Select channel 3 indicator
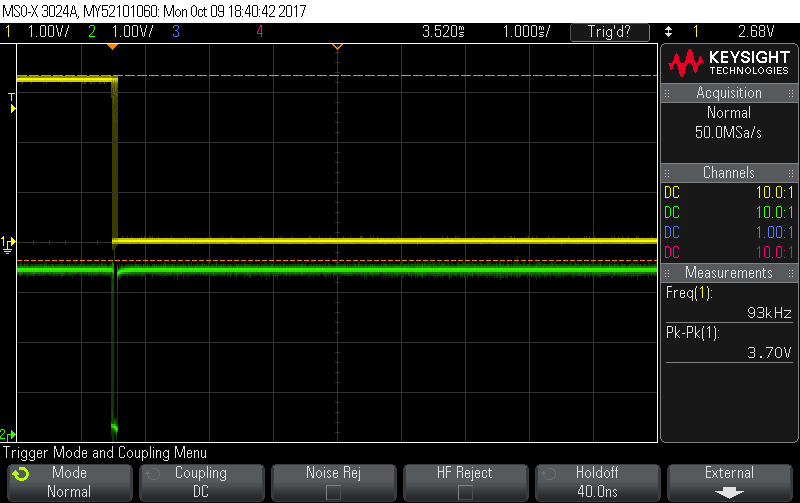 [x=176, y=32]
